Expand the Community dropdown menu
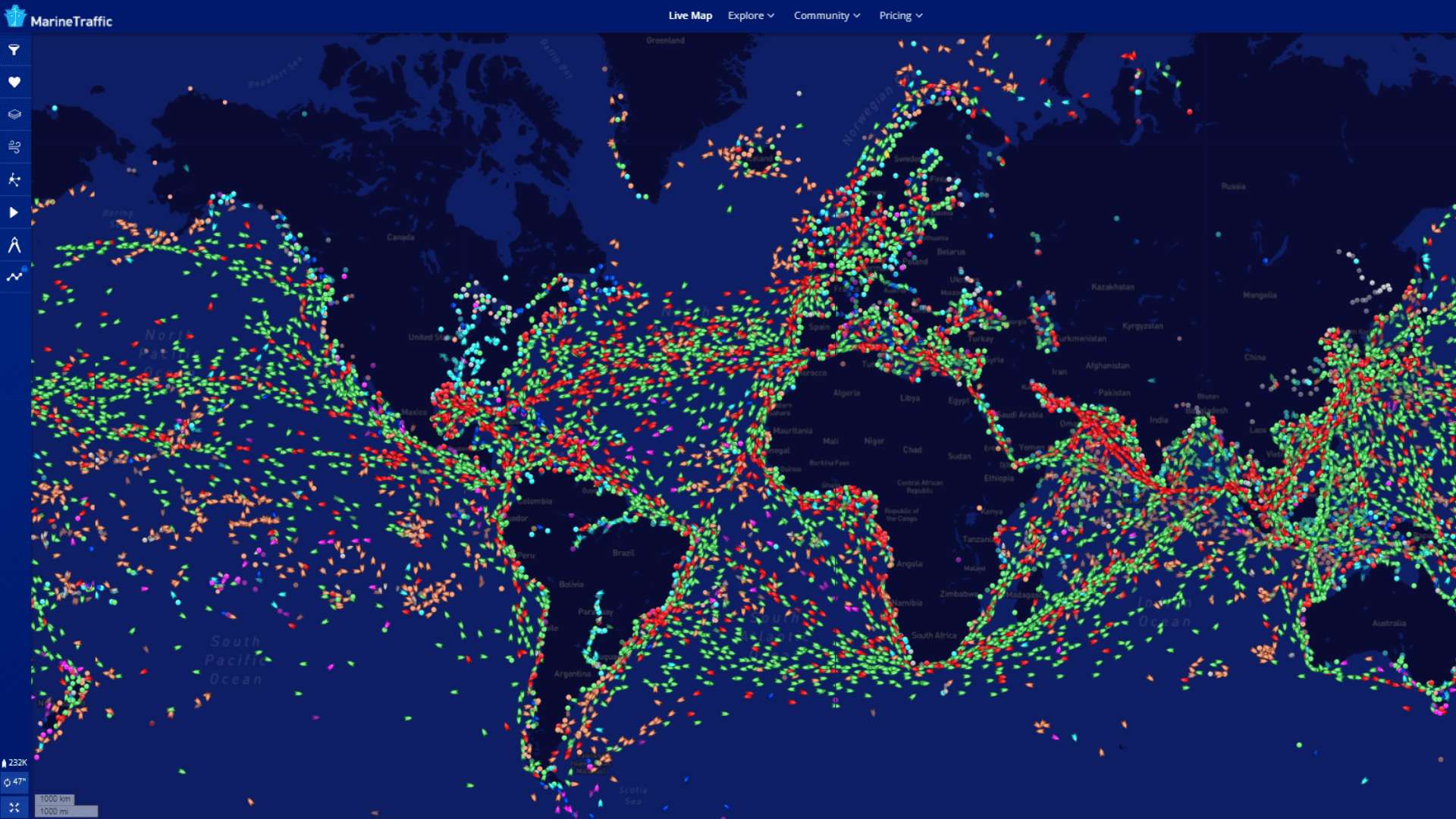The width and height of the screenshot is (1456, 819). pyautogui.click(x=826, y=15)
